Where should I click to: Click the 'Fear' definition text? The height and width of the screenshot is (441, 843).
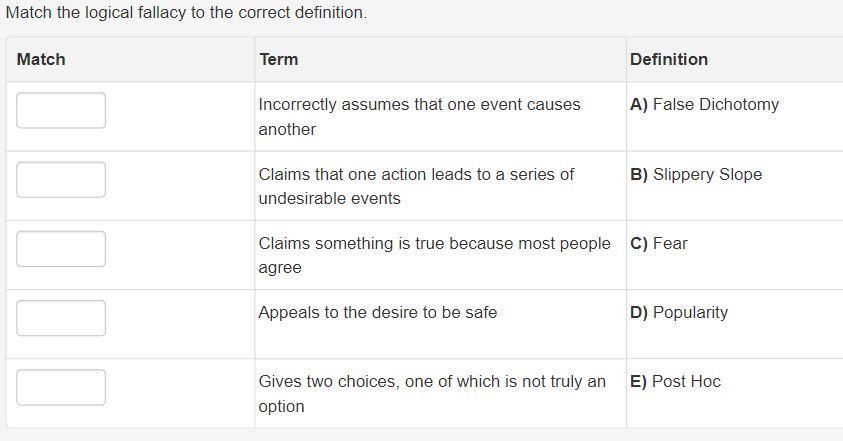click(670, 244)
